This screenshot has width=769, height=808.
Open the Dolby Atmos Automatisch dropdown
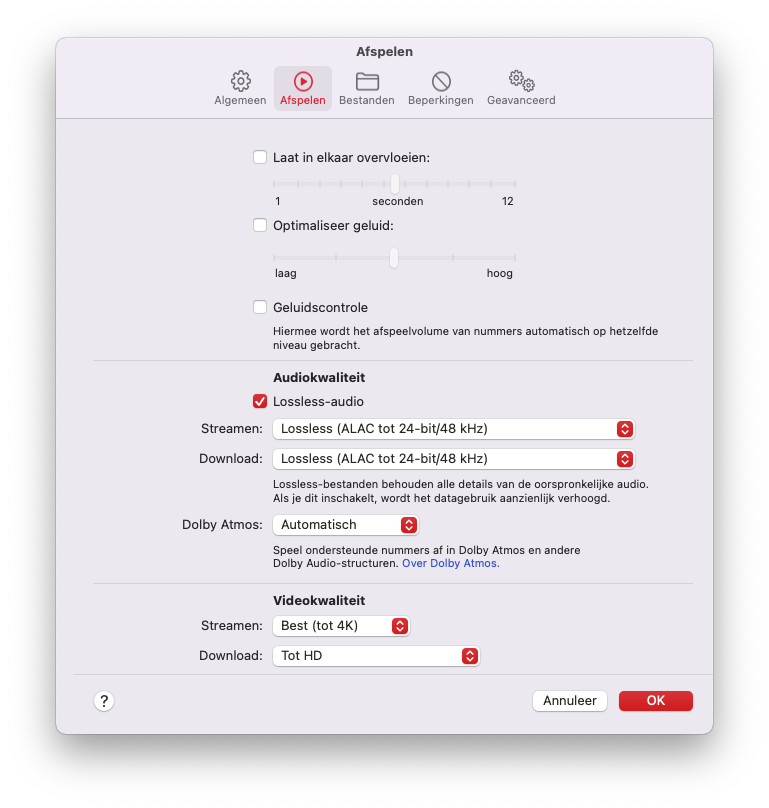click(x=345, y=525)
